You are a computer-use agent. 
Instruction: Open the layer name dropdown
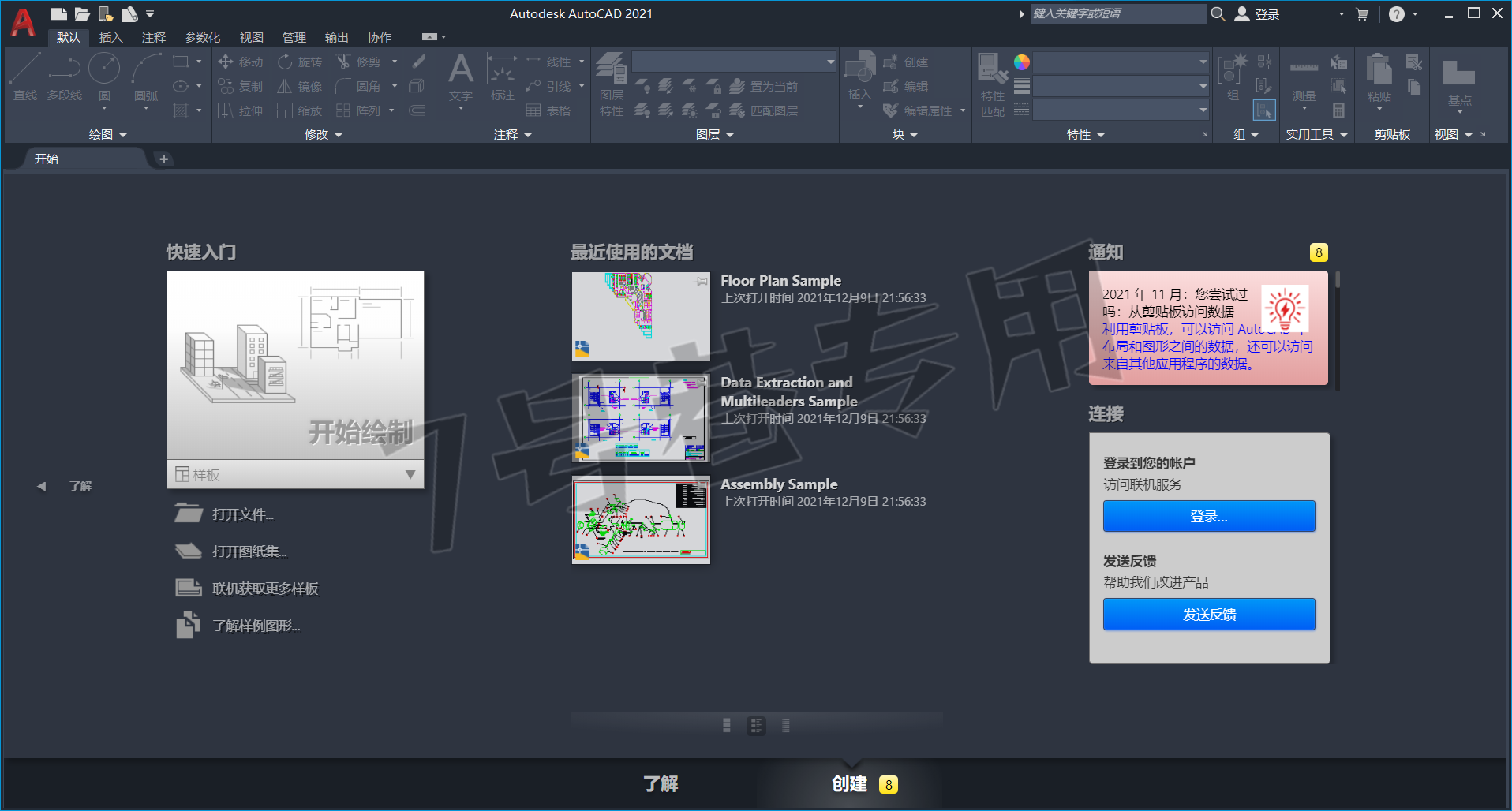pos(734,62)
